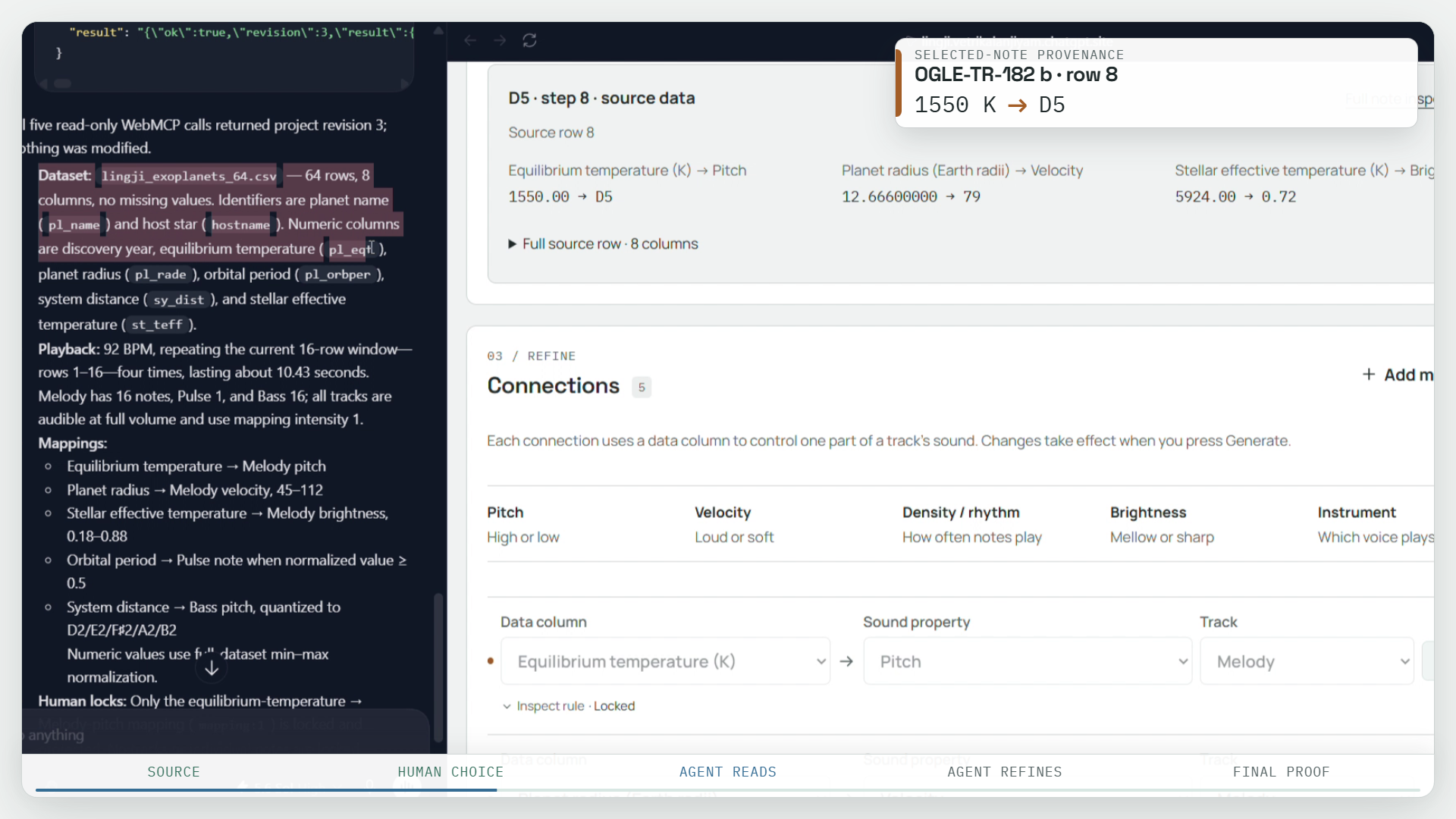Click the Connections count badge 5

coord(642,387)
